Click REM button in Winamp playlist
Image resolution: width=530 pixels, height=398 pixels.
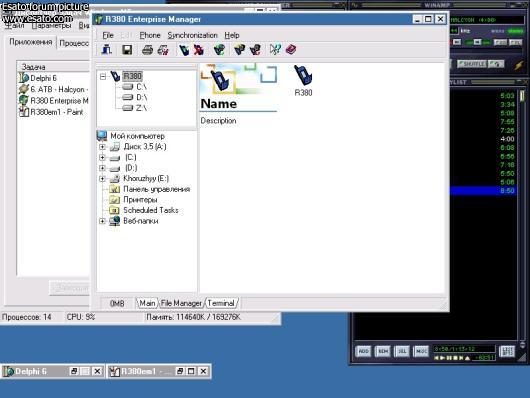tap(383, 351)
